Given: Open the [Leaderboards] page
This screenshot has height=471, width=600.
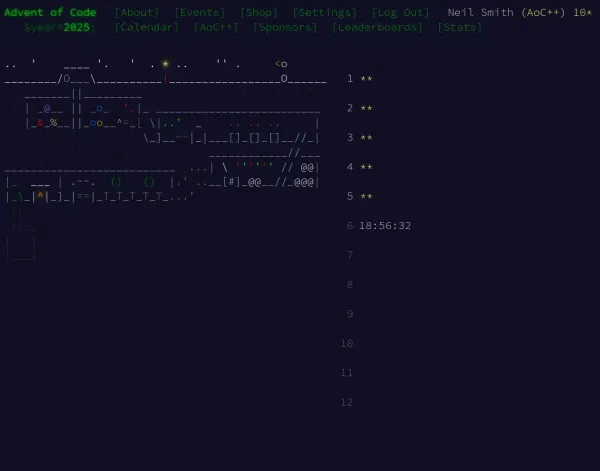Looking at the screenshot, I should tap(377, 27).
